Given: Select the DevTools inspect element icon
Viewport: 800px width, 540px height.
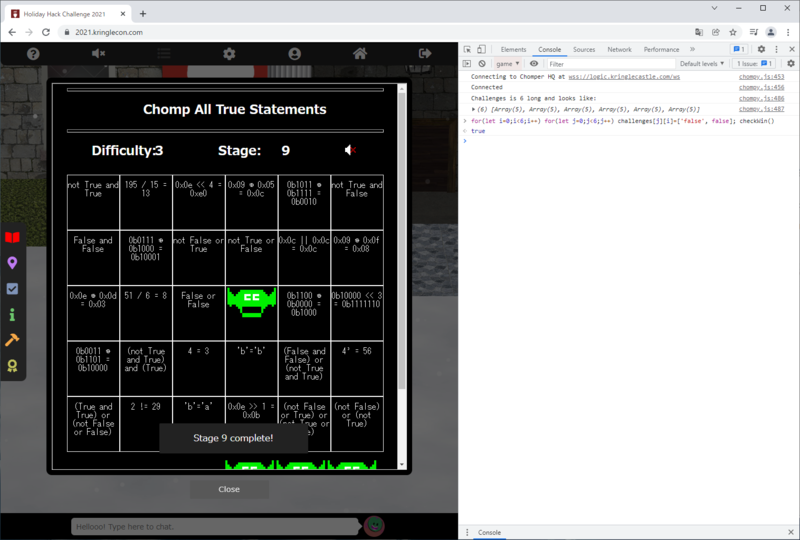Looking at the screenshot, I should pyautogui.click(x=467, y=50).
